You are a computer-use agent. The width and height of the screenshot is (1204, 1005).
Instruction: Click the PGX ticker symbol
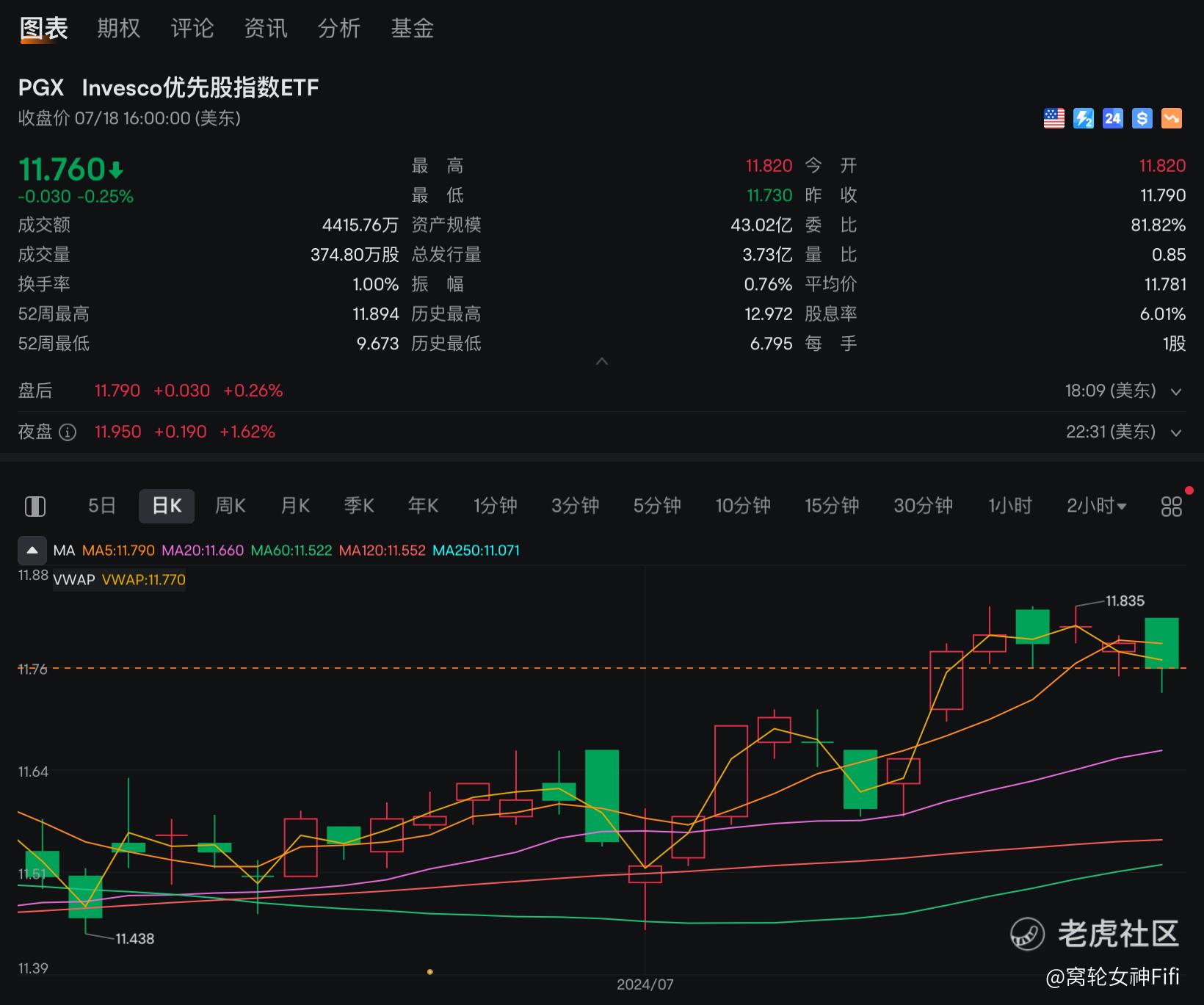pos(41,88)
